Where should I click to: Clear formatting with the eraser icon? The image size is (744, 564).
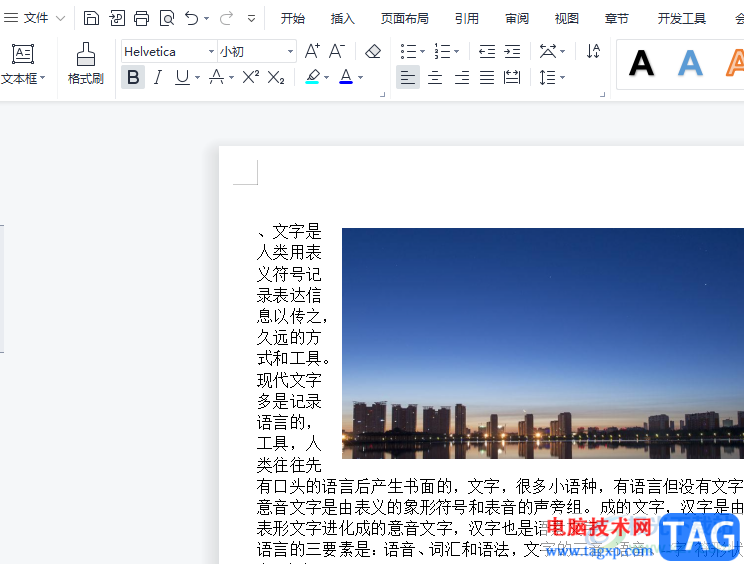[x=373, y=51]
